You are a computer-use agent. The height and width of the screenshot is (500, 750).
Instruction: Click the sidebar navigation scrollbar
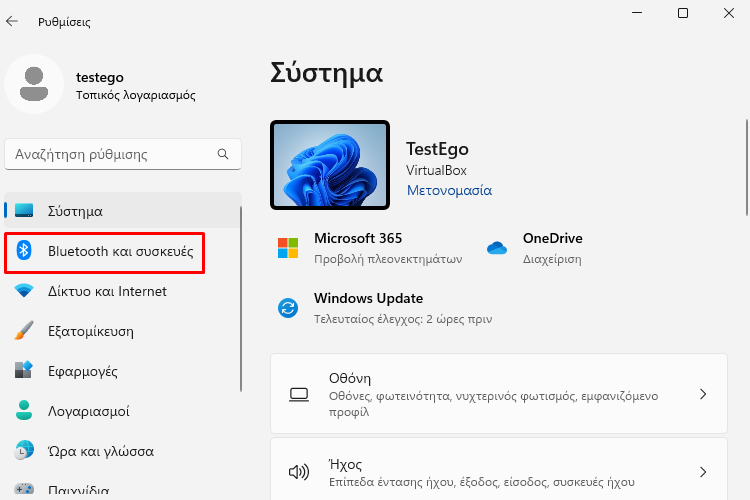pyautogui.click(x=241, y=300)
